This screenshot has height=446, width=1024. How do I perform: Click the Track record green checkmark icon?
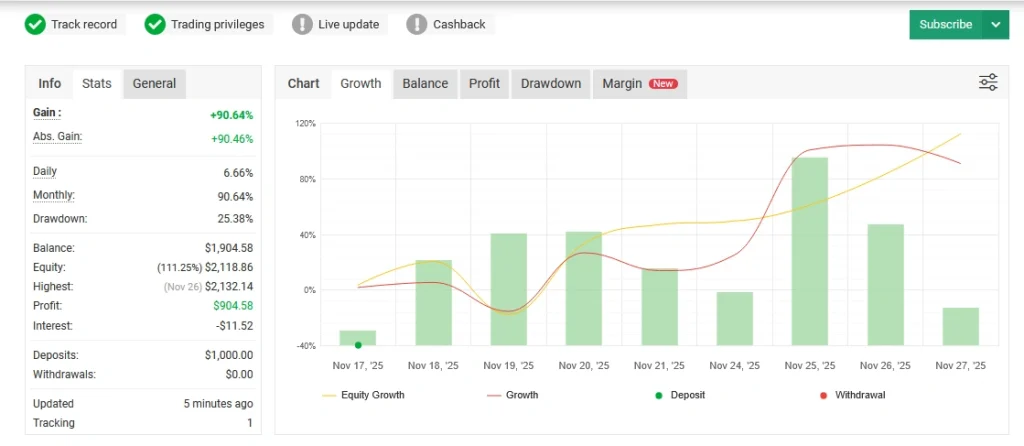pyautogui.click(x=35, y=24)
